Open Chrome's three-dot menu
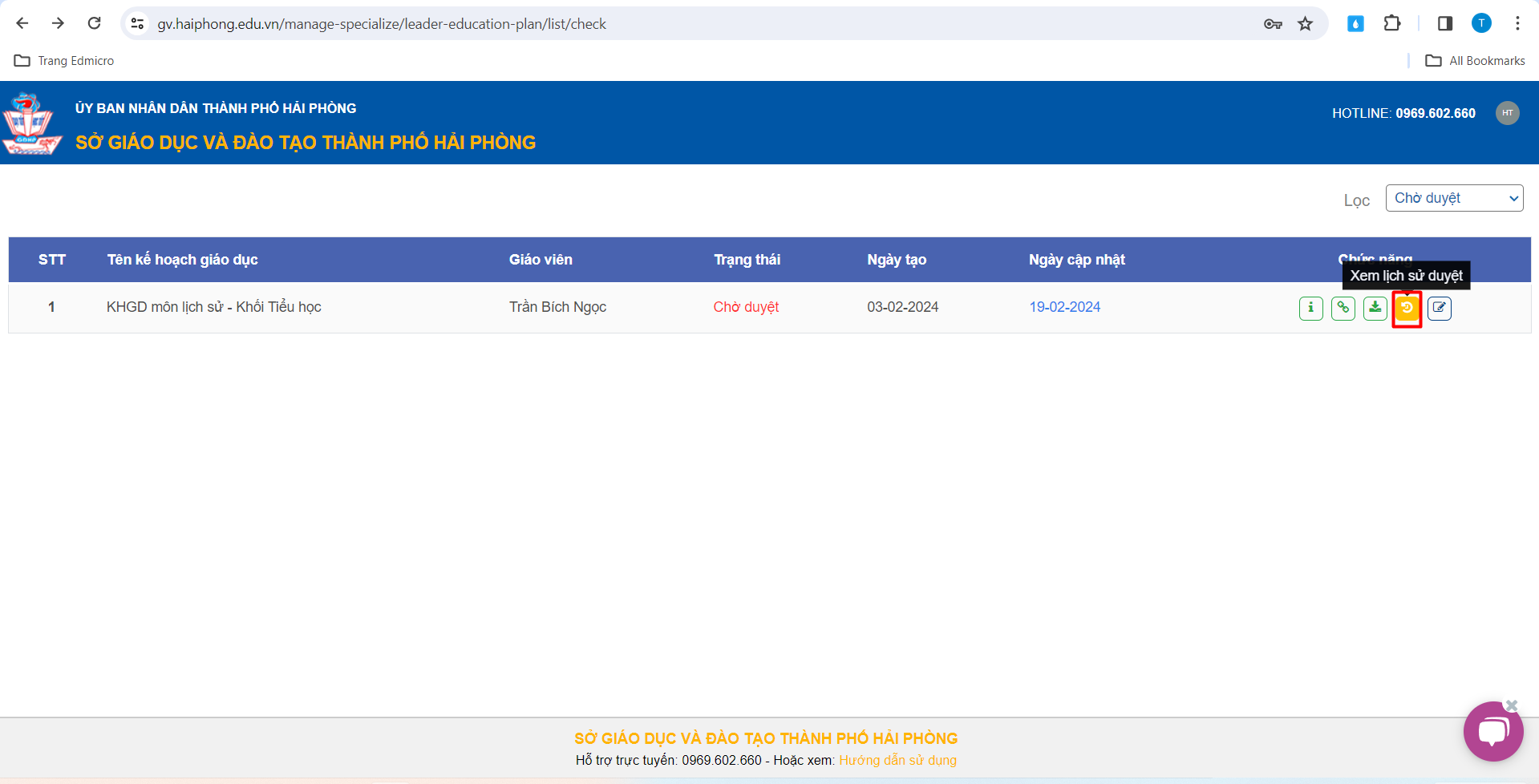The width and height of the screenshot is (1539, 784). coord(1517,23)
